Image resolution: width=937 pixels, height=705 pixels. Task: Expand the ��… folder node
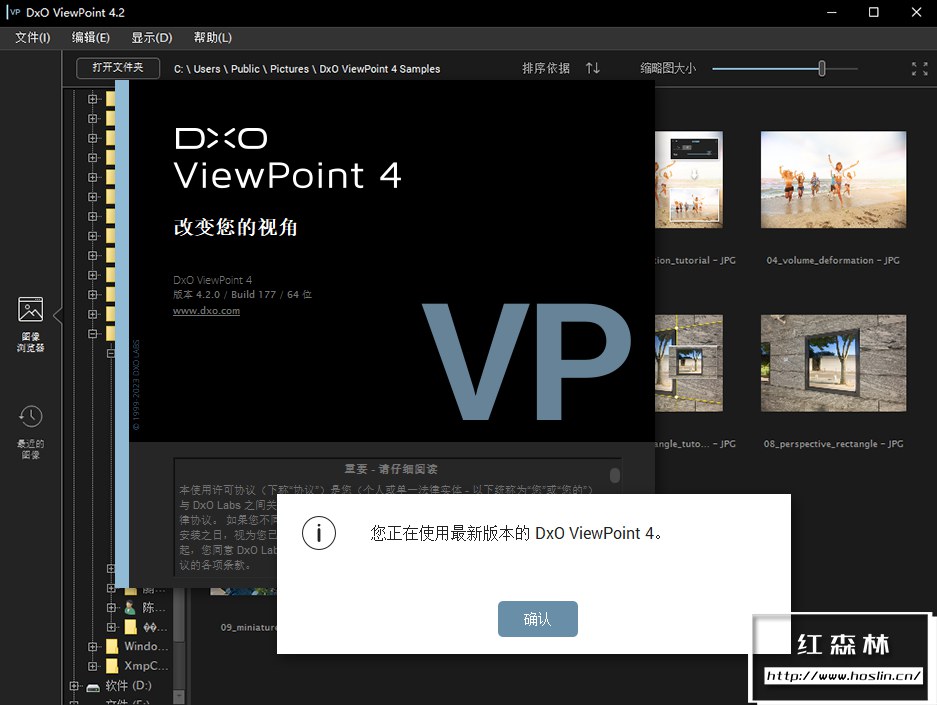111,627
